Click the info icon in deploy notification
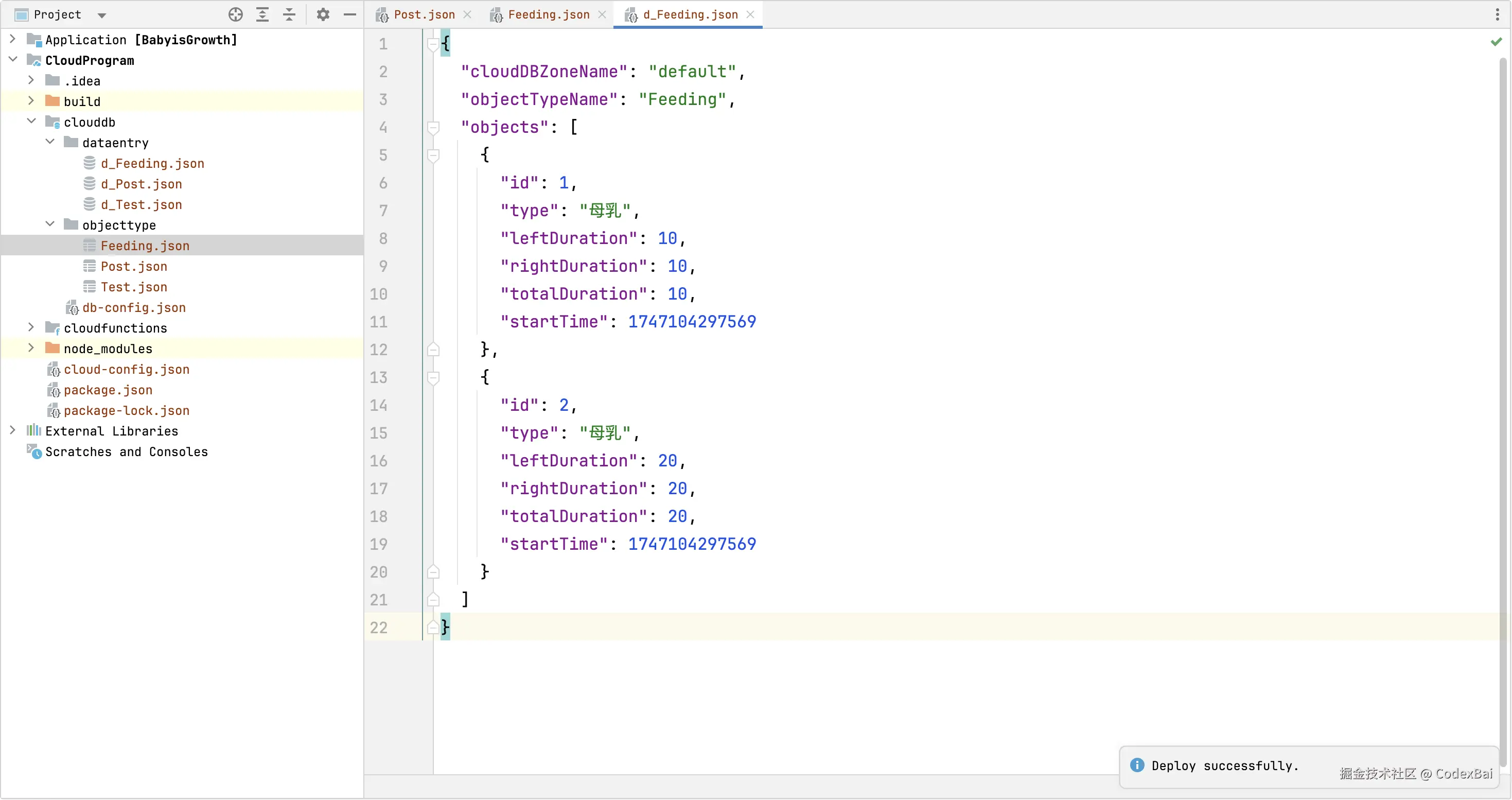1512x800 pixels. click(1137, 765)
